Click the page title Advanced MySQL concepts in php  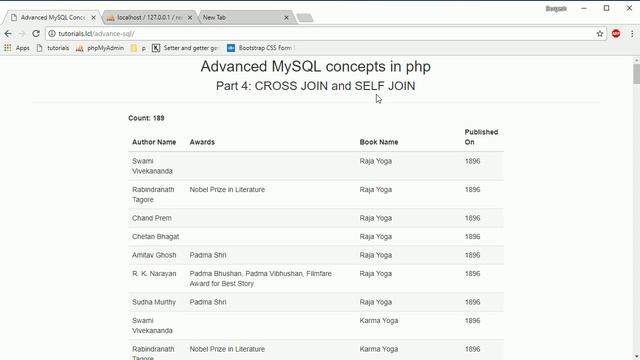pyautogui.click(x=316, y=67)
